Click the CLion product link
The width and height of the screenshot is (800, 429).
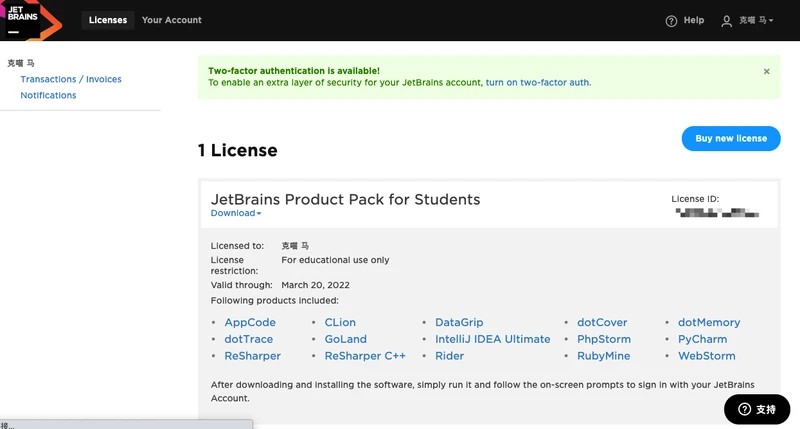click(340, 323)
